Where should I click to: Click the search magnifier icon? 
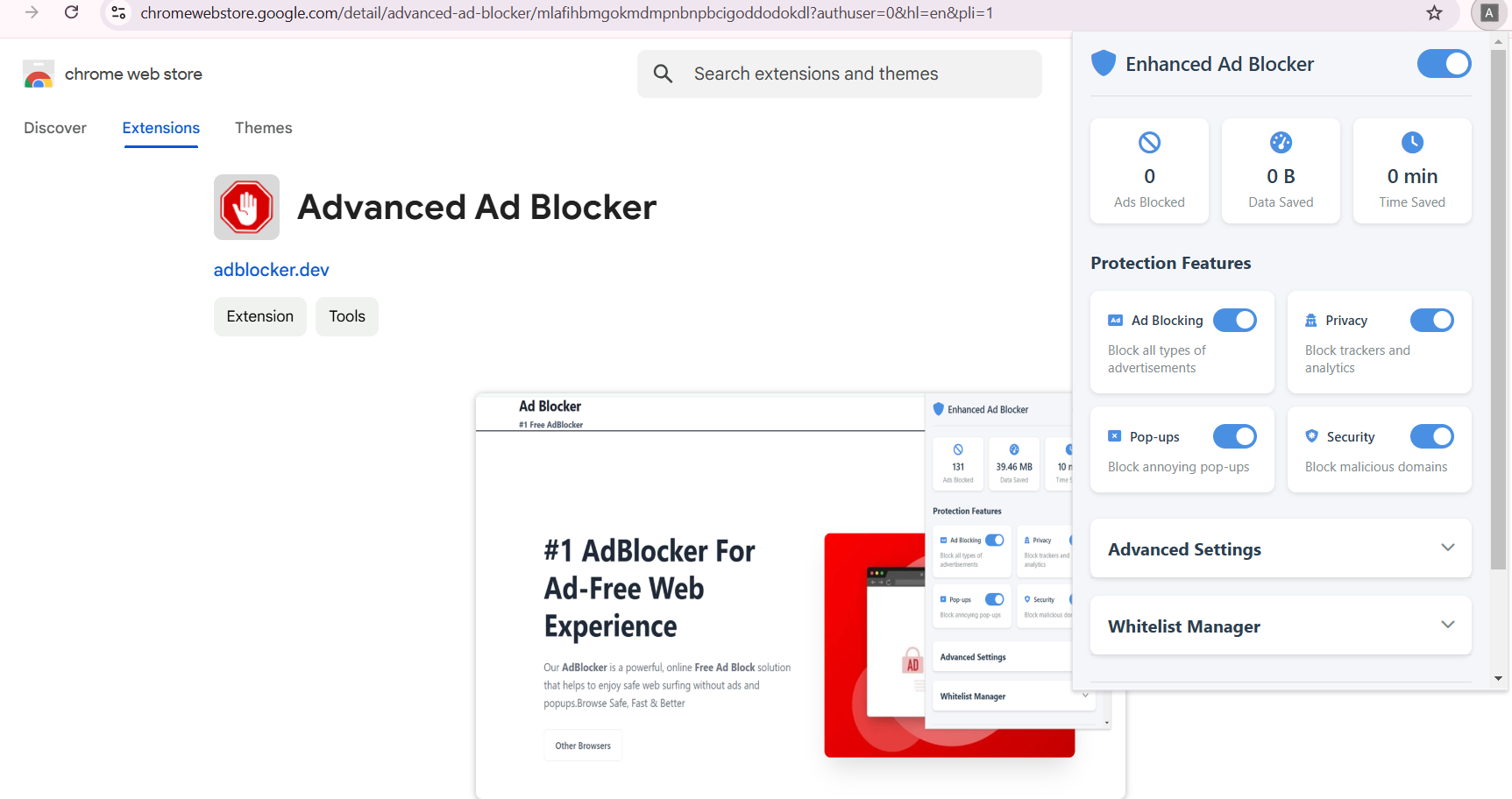click(x=663, y=74)
